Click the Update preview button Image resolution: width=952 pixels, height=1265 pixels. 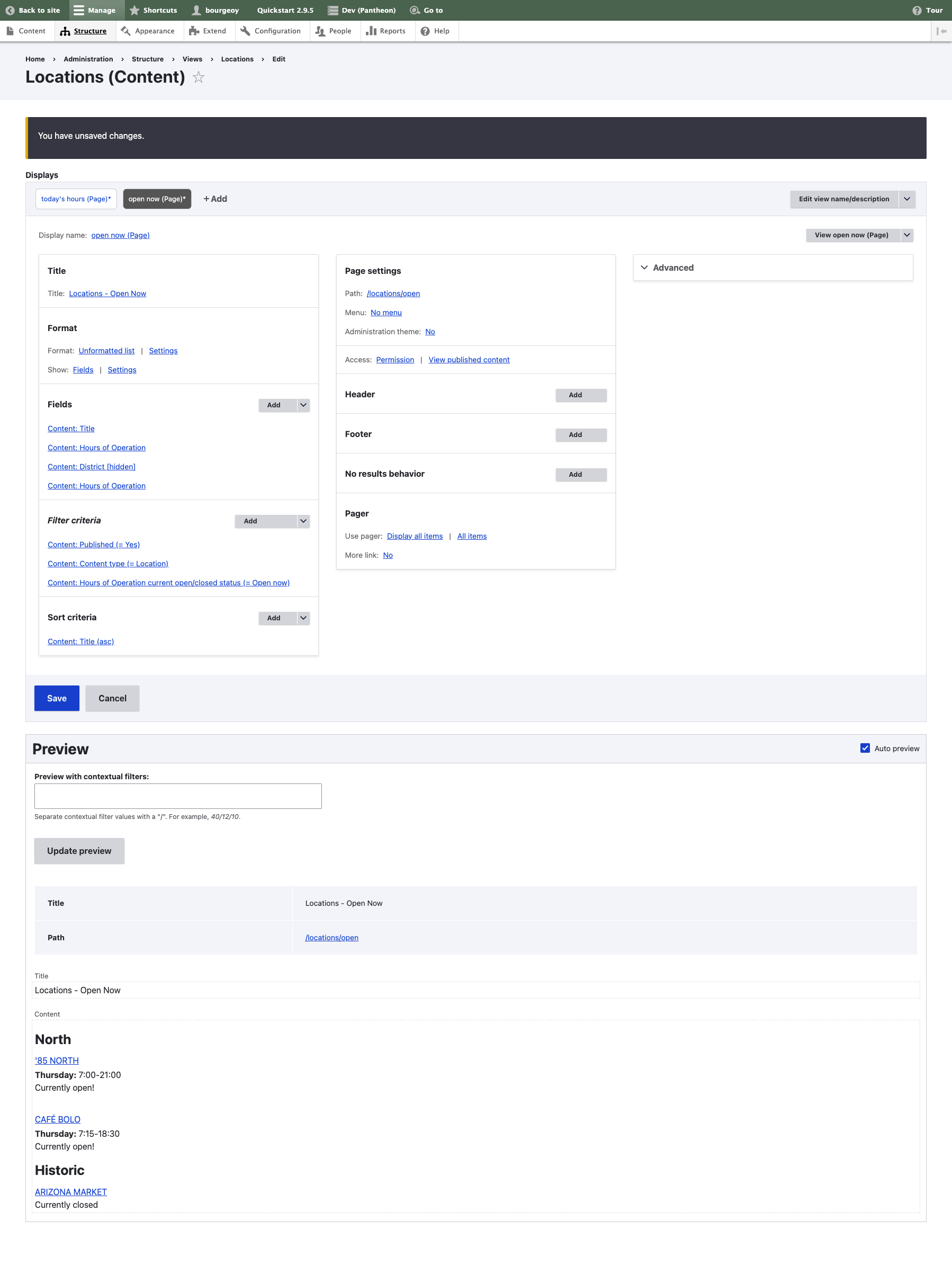[x=79, y=850]
